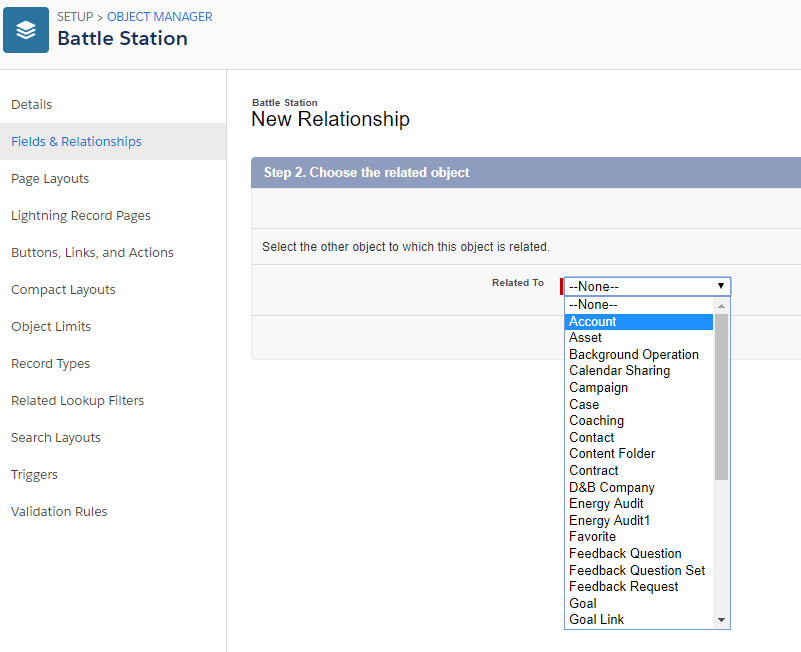Select D&B Company from the list
The width and height of the screenshot is (801, 652).
coord(612,487)
